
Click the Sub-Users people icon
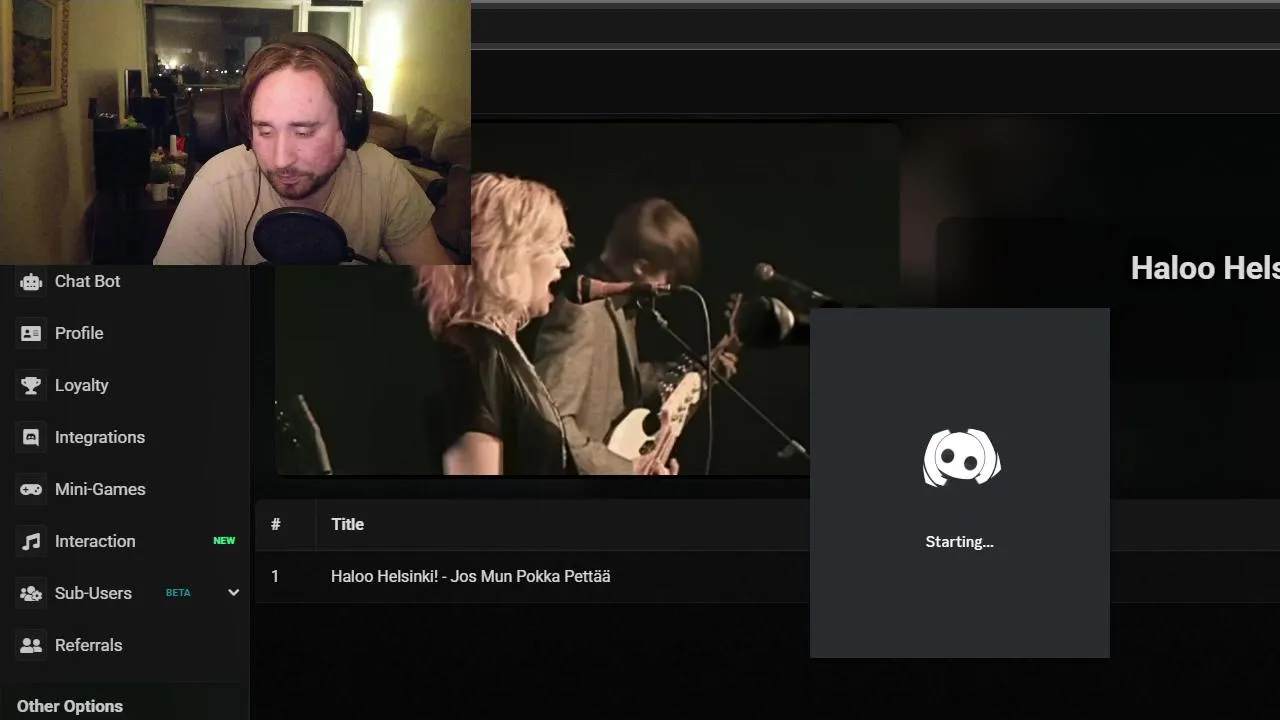31,593
